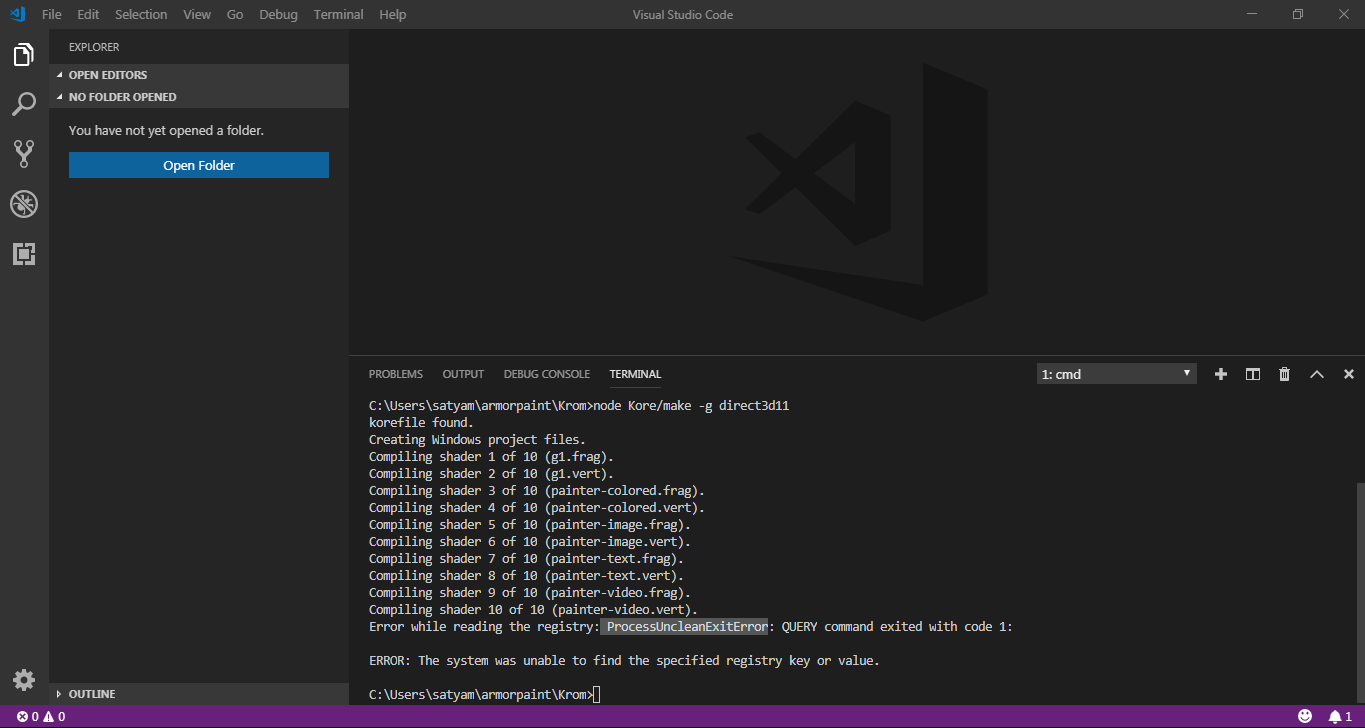Collapse the OPEN EDITORS section
The image size is (1365, 728).
[107, 74]
